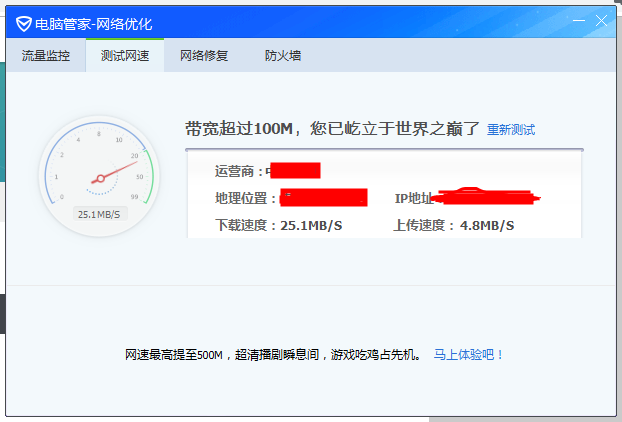
Task: Click the IP地址 label
Action: 414,198
